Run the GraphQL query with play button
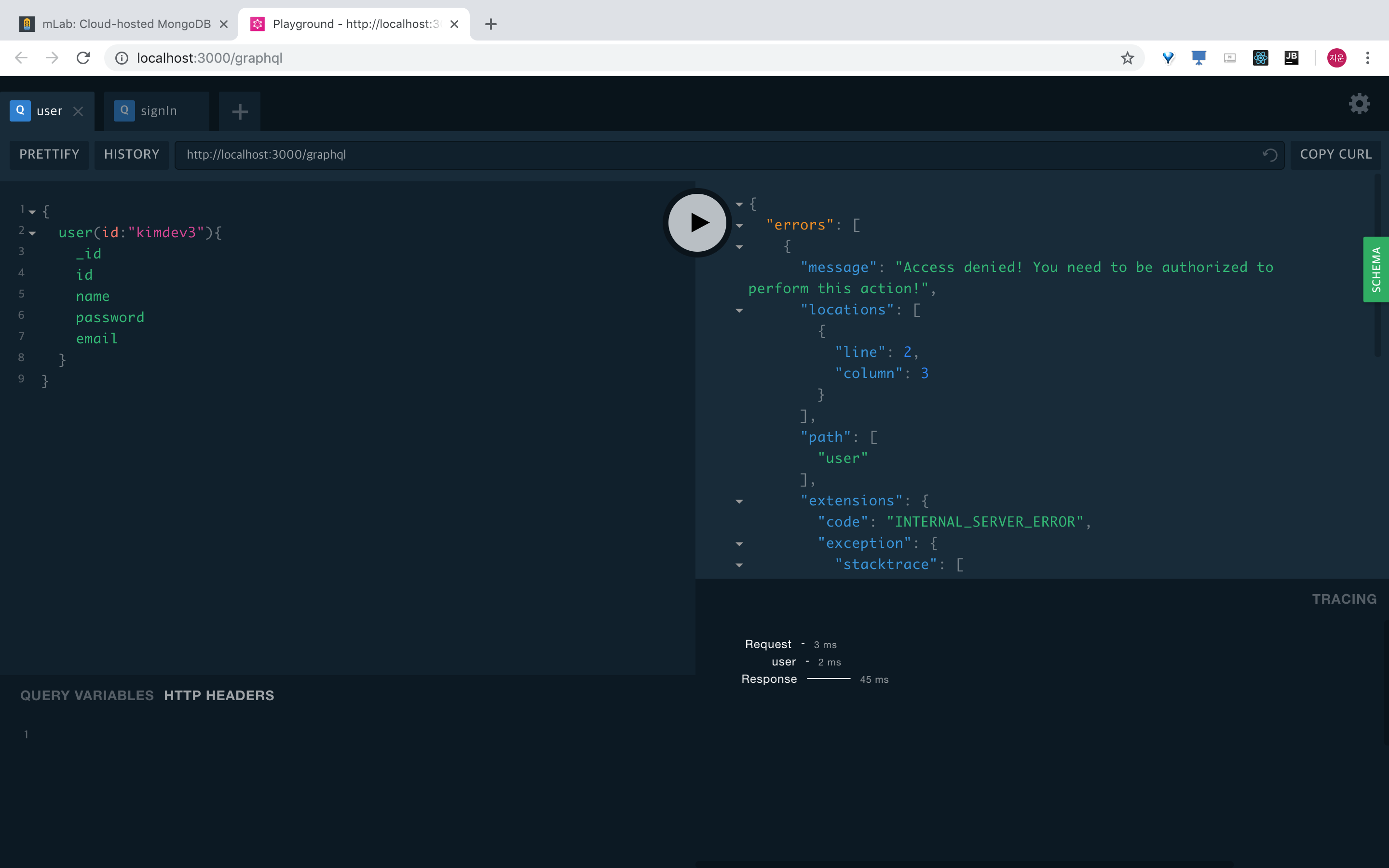This screenshot has height=868, width=1389. (697, 223)
